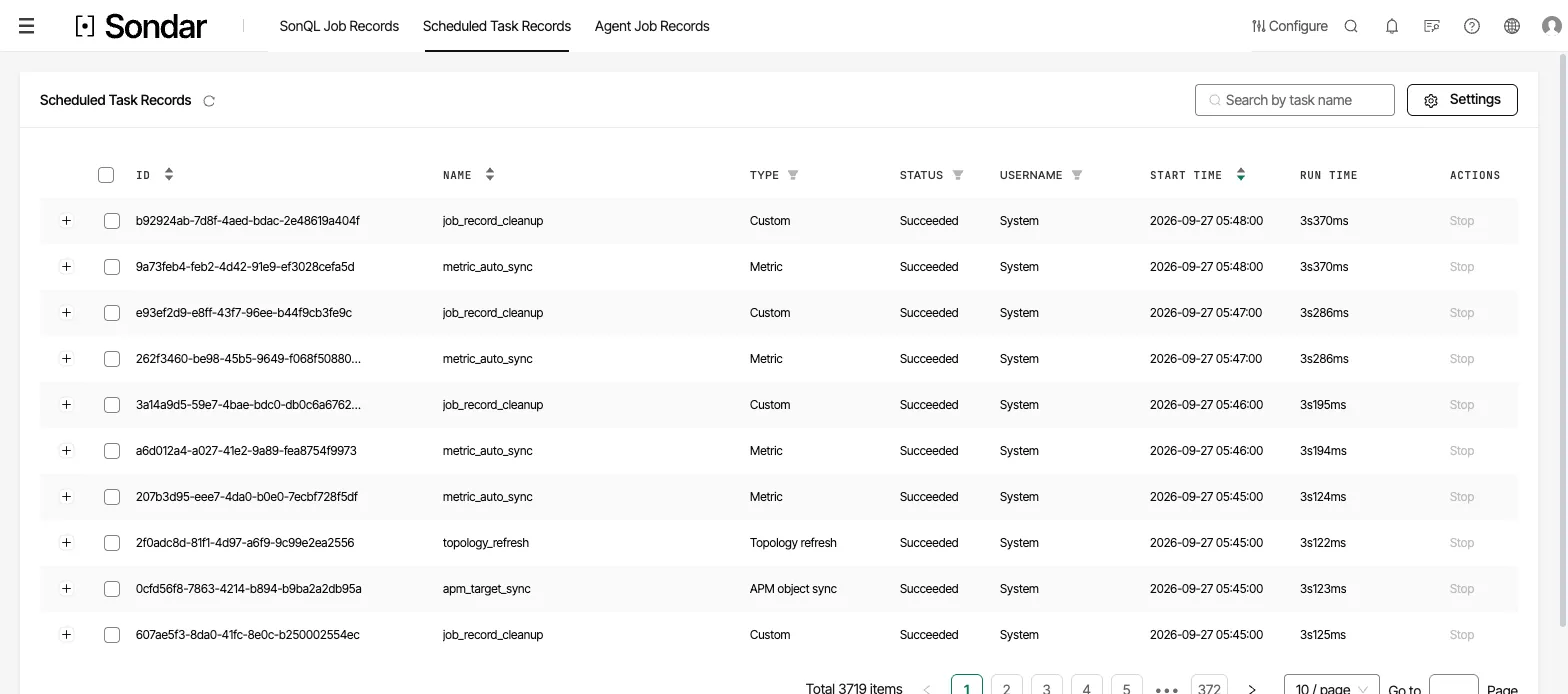Expand the row 3a14a9d5-59e7 details
Viewport: 1568px width, 694px height.
coord(66,405)
